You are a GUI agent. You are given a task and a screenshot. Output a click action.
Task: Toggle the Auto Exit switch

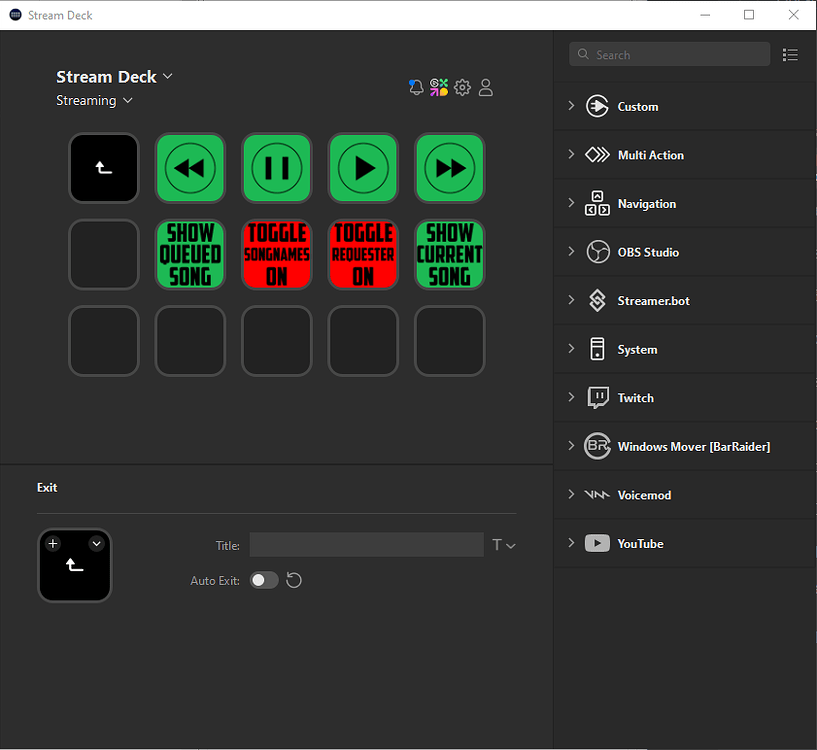264,580
